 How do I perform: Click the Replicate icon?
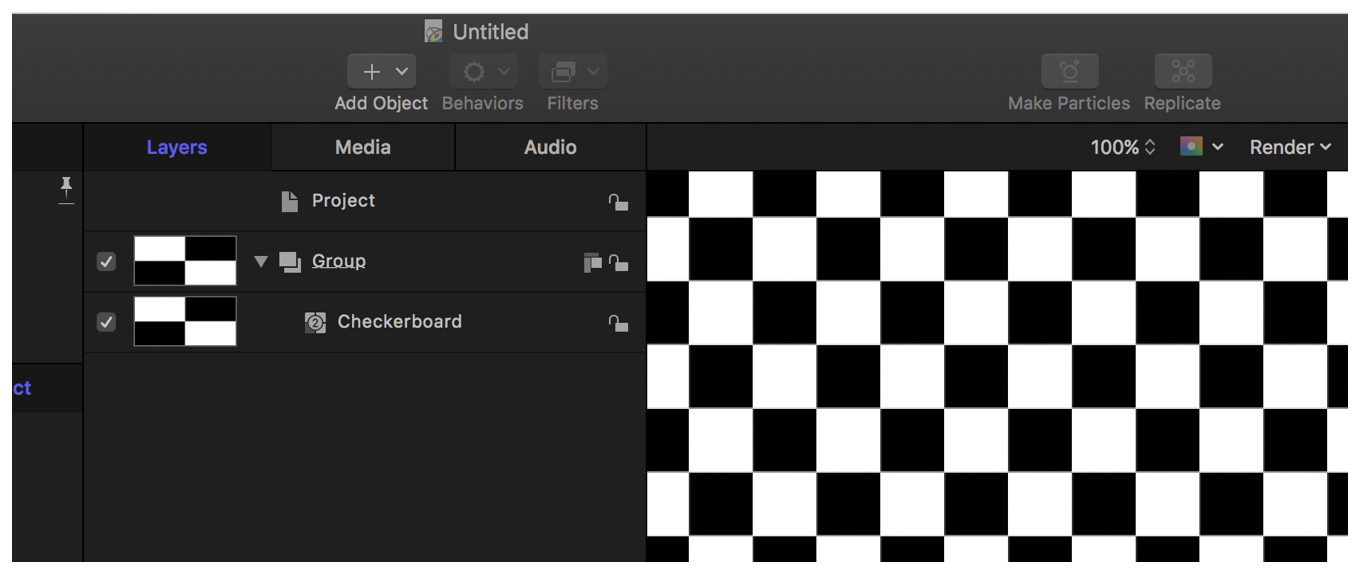click(x=1182, y=72)
